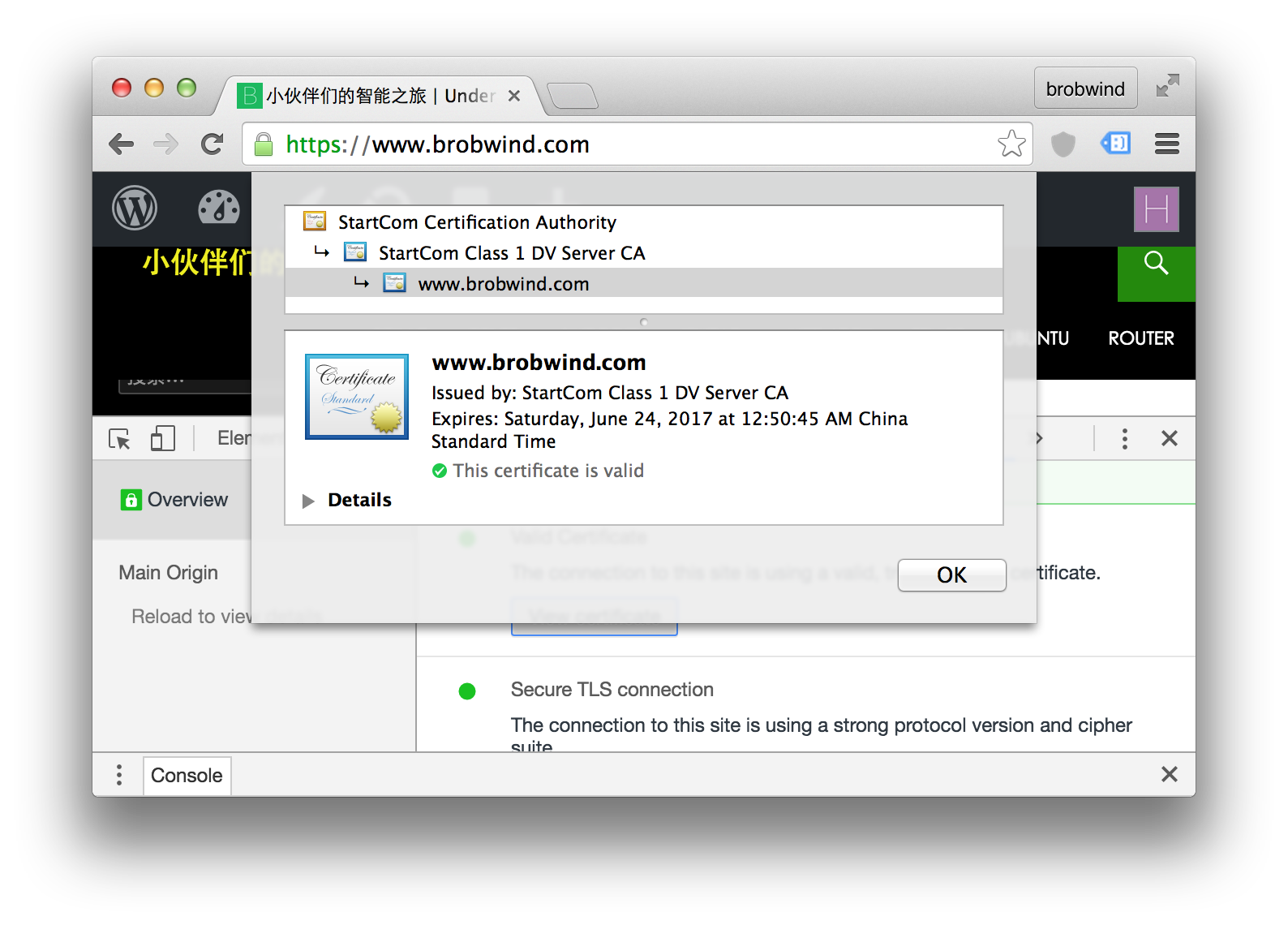
Task: Click the WordPress logo in admin bar
Action: pyautogui.click(x=135, y=208)
